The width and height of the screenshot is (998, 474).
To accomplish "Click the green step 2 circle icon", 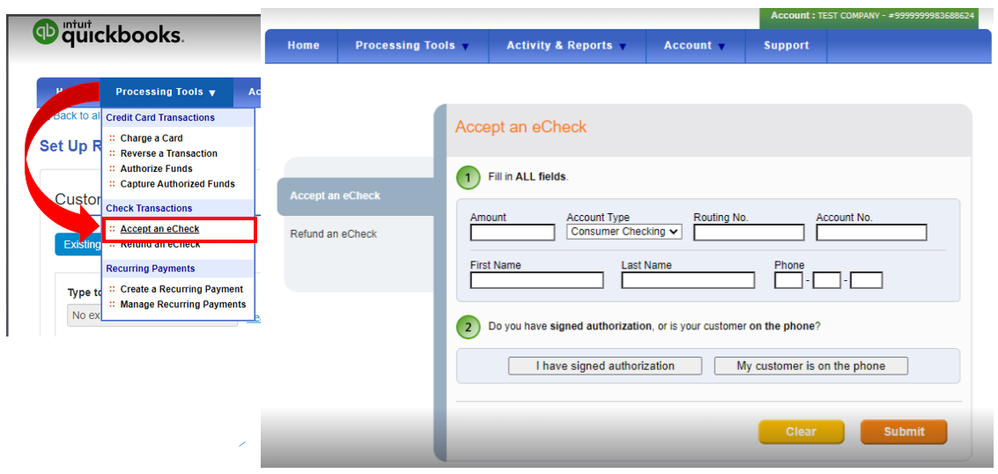I will tap(468, 327).
